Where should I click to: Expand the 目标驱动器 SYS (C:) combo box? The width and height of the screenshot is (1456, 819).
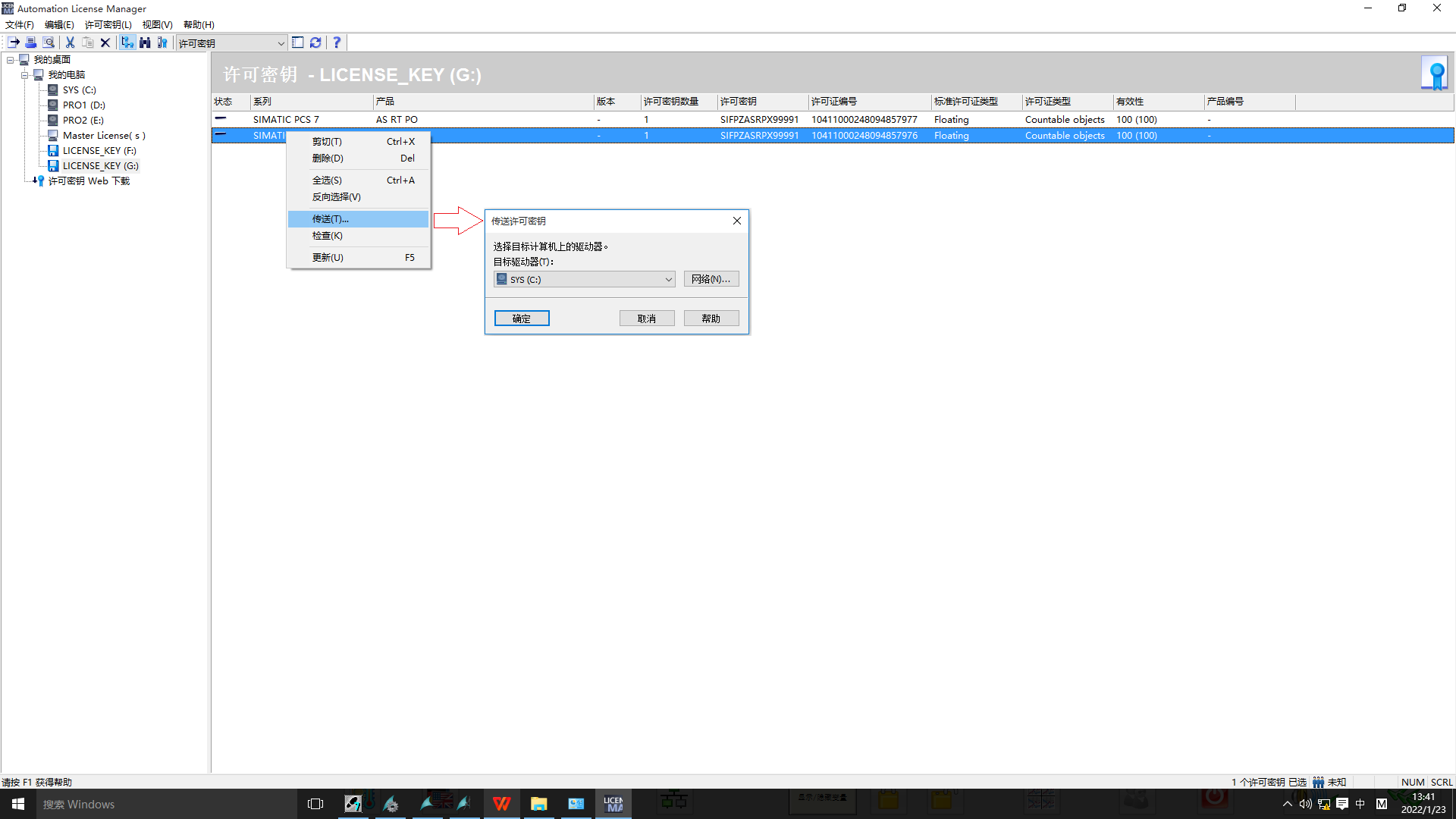point(668,279)
